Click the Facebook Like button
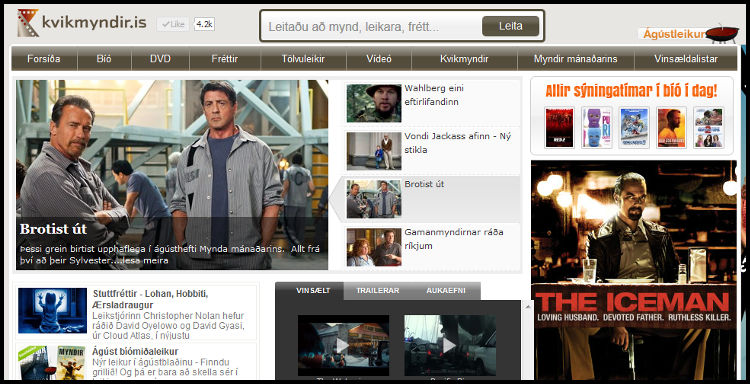This screenshot has width=750, height=384. tap(173, 24)
